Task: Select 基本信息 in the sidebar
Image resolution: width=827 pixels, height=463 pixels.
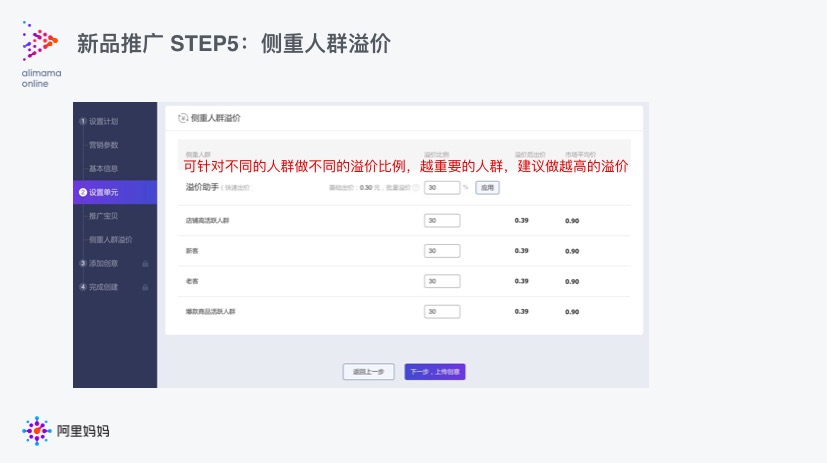Action: click(103, 169)
